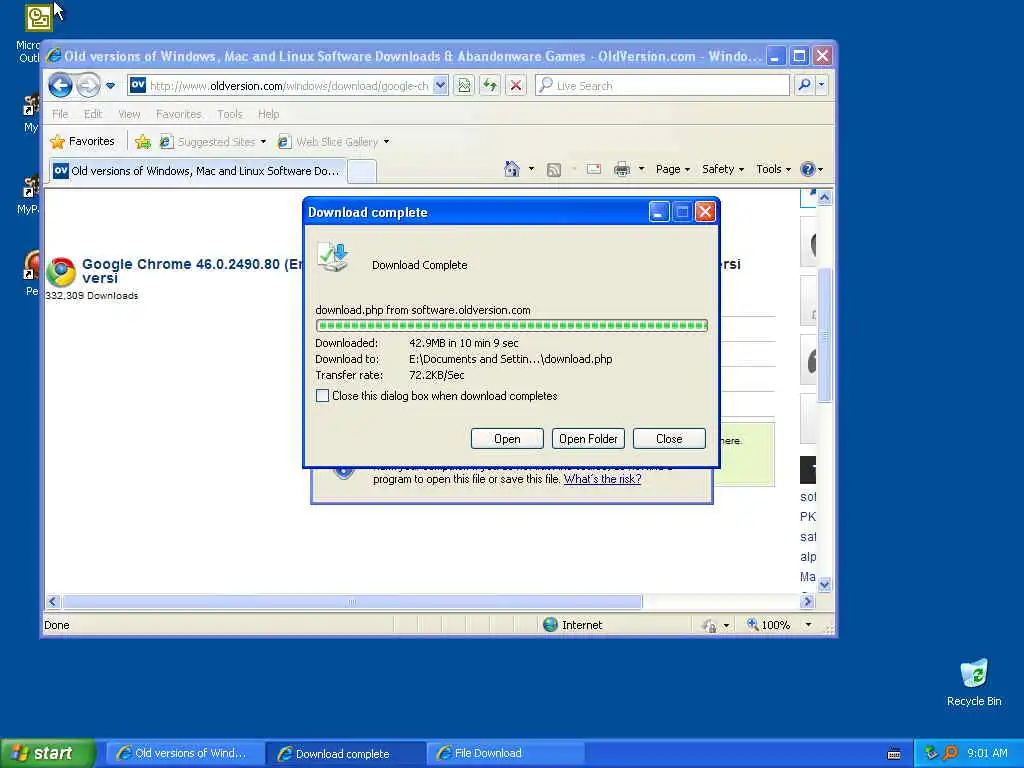Click the horizontal scrollbar thumb

pyautogui.click(x=352, y=601)
